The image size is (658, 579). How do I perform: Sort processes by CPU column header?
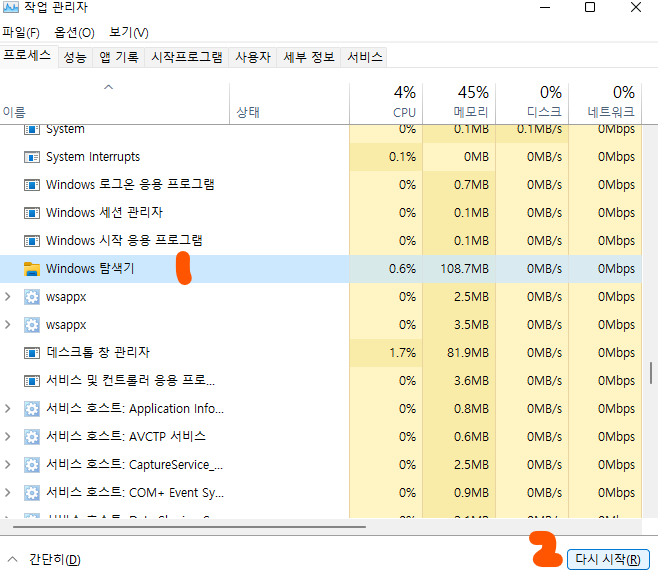(x=386, y=103)
